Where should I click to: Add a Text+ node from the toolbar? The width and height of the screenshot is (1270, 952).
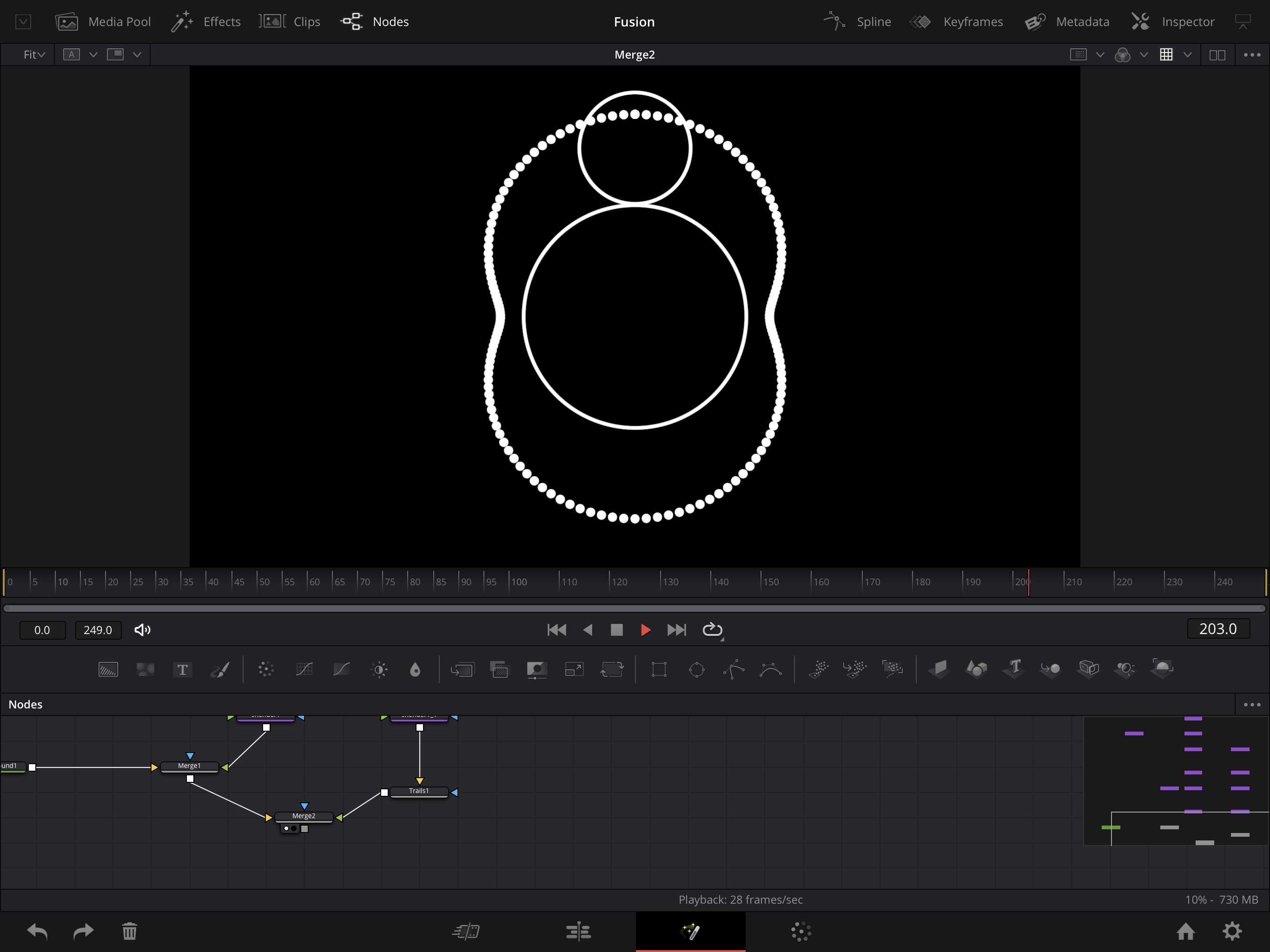tap(183, 669)
